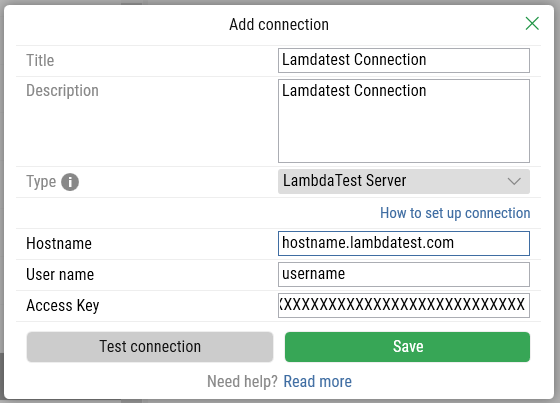Screen dimensions: 560x403
Task: Click the Test connection button
Action: coord(150,347)
